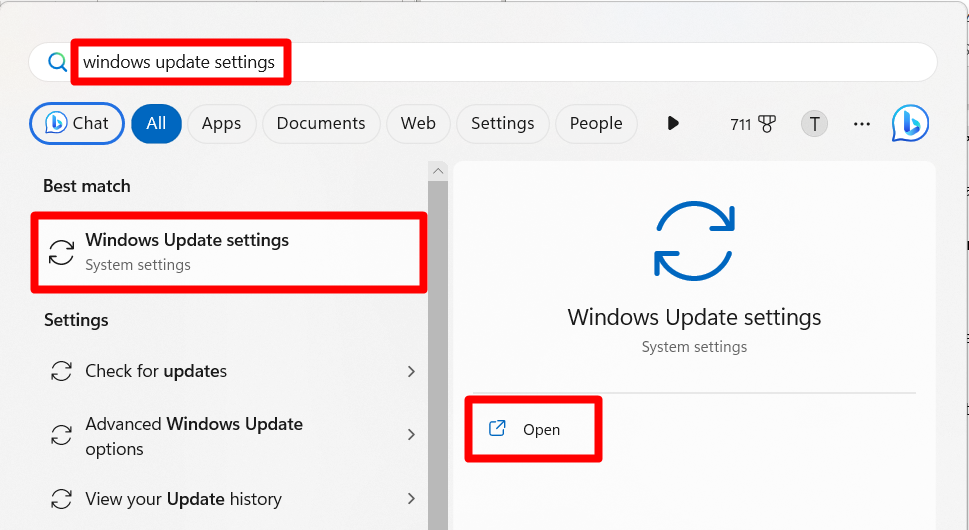Image resolution: width=969 pixels, height=530 pixels.
Task: Open the T account avatar
Action: (815, 124)
